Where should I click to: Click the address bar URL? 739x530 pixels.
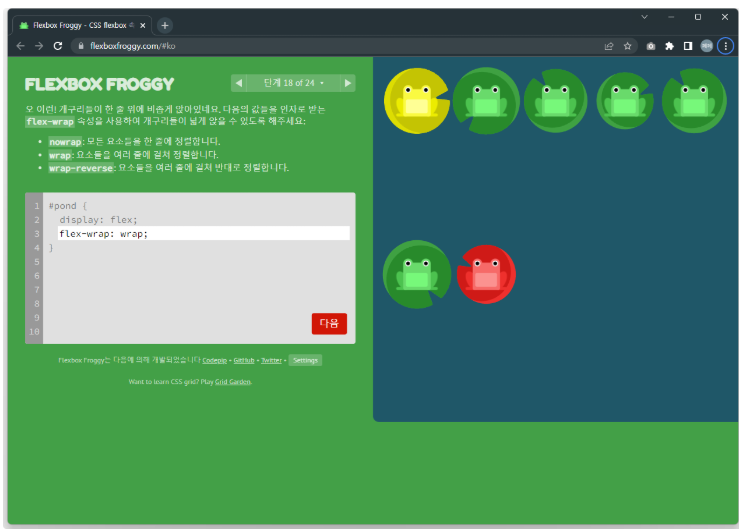[x=132, y=46]
